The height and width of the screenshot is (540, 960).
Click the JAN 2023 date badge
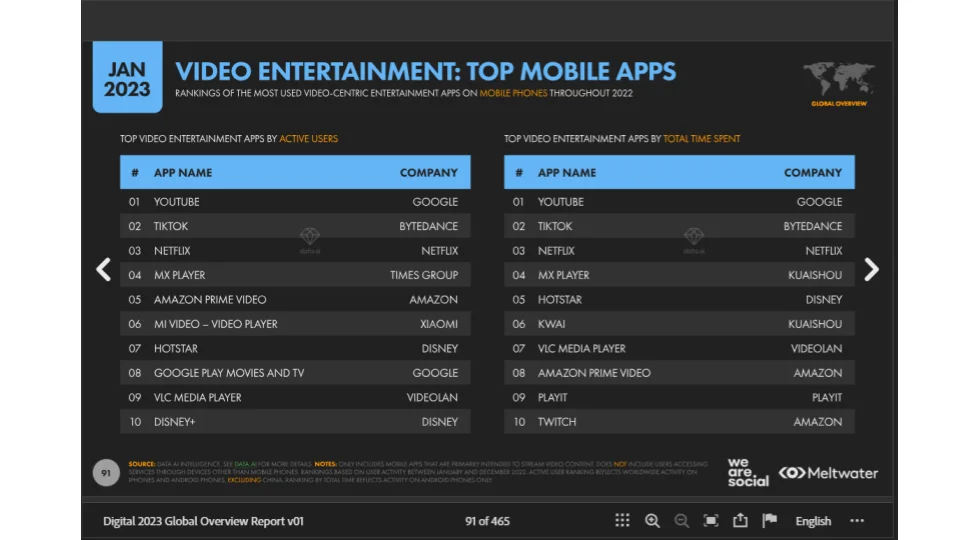click(x=127, y=77)
